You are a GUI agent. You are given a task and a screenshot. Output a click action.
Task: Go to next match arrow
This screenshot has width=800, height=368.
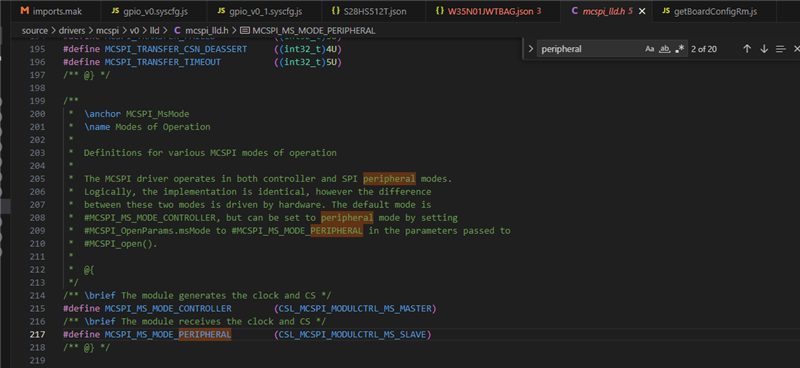click(x=764, y=49)
